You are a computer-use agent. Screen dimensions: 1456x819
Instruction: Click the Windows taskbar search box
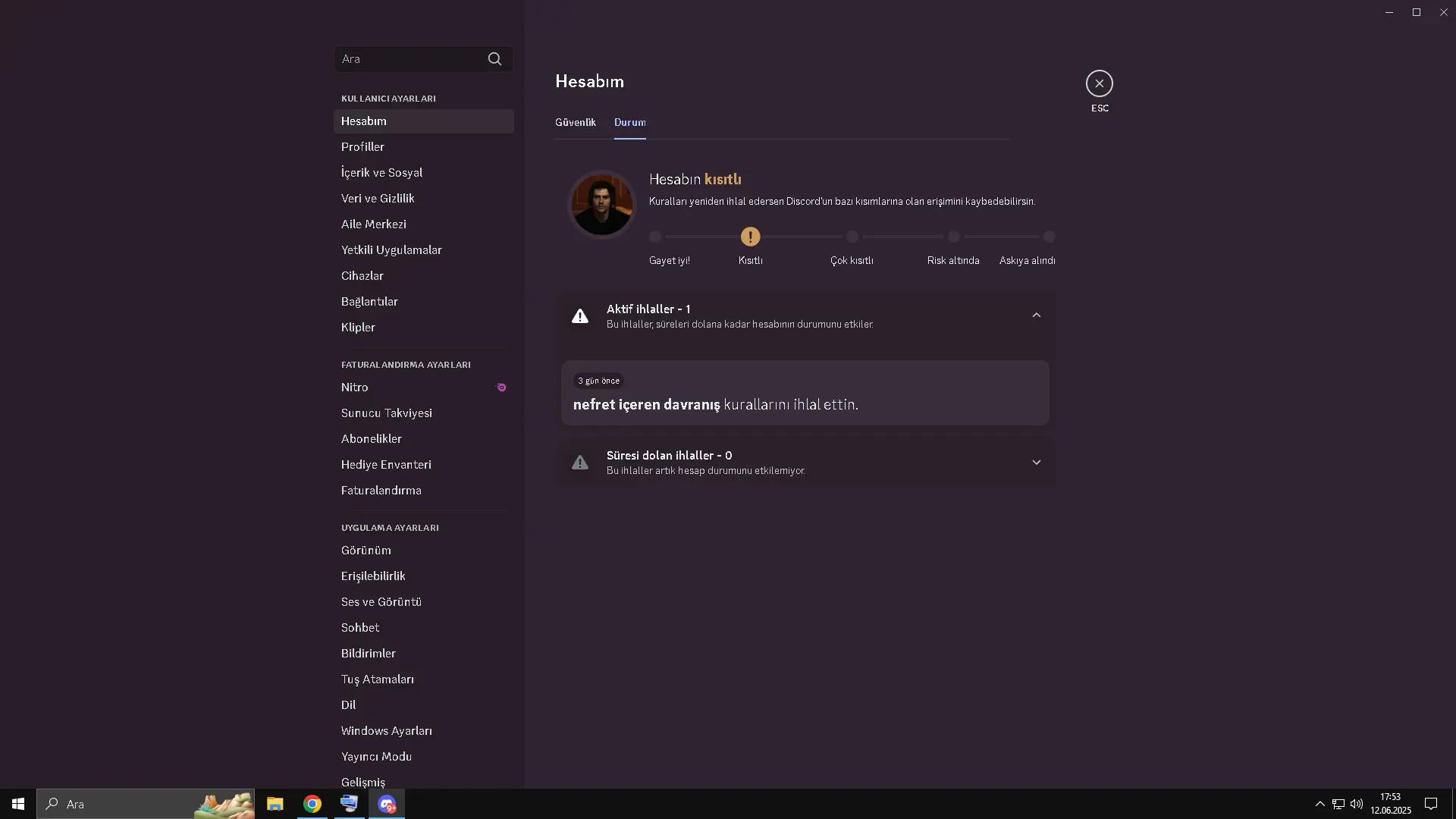click(146, 804)
